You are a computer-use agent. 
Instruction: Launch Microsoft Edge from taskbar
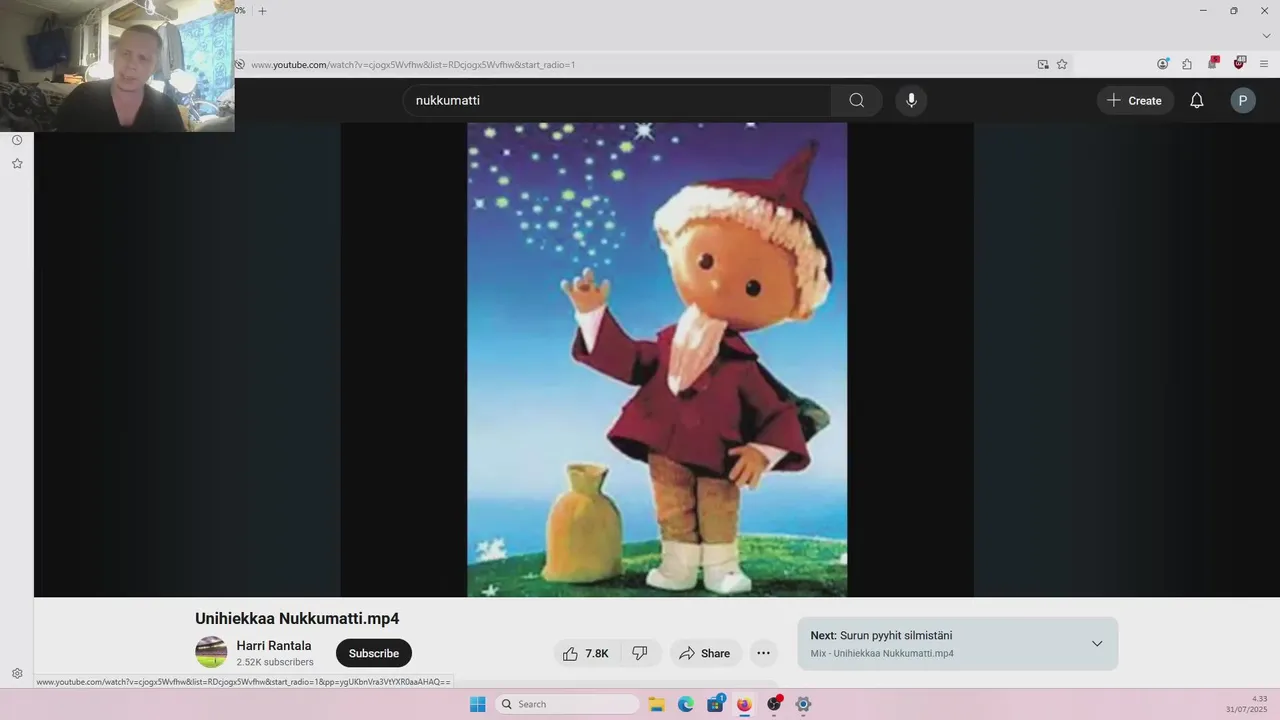[x=686, y=704]
